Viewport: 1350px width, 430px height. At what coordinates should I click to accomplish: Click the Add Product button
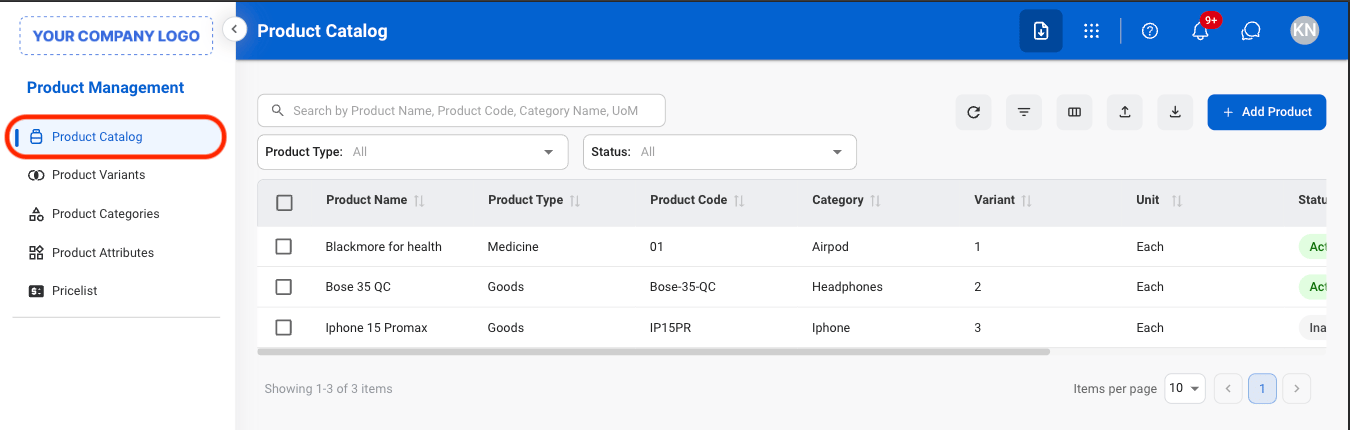pos(1267,112)
